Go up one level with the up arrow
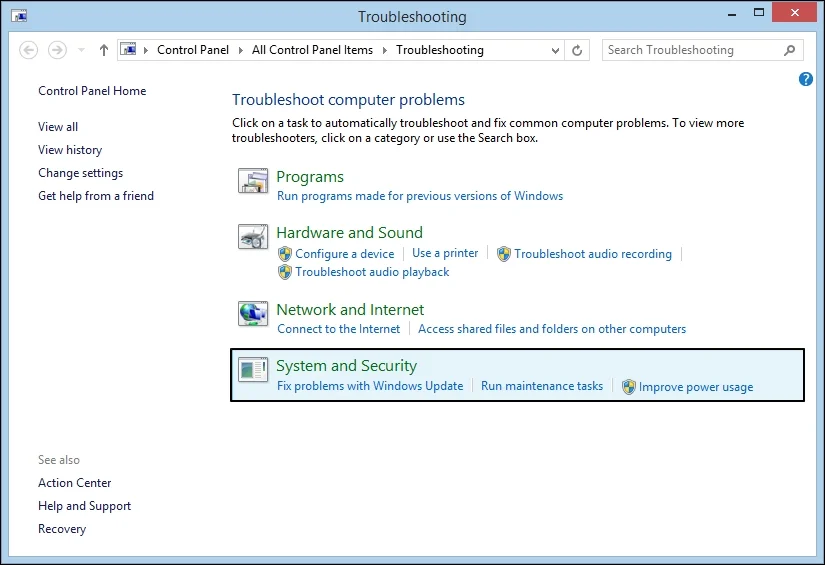 104,51
